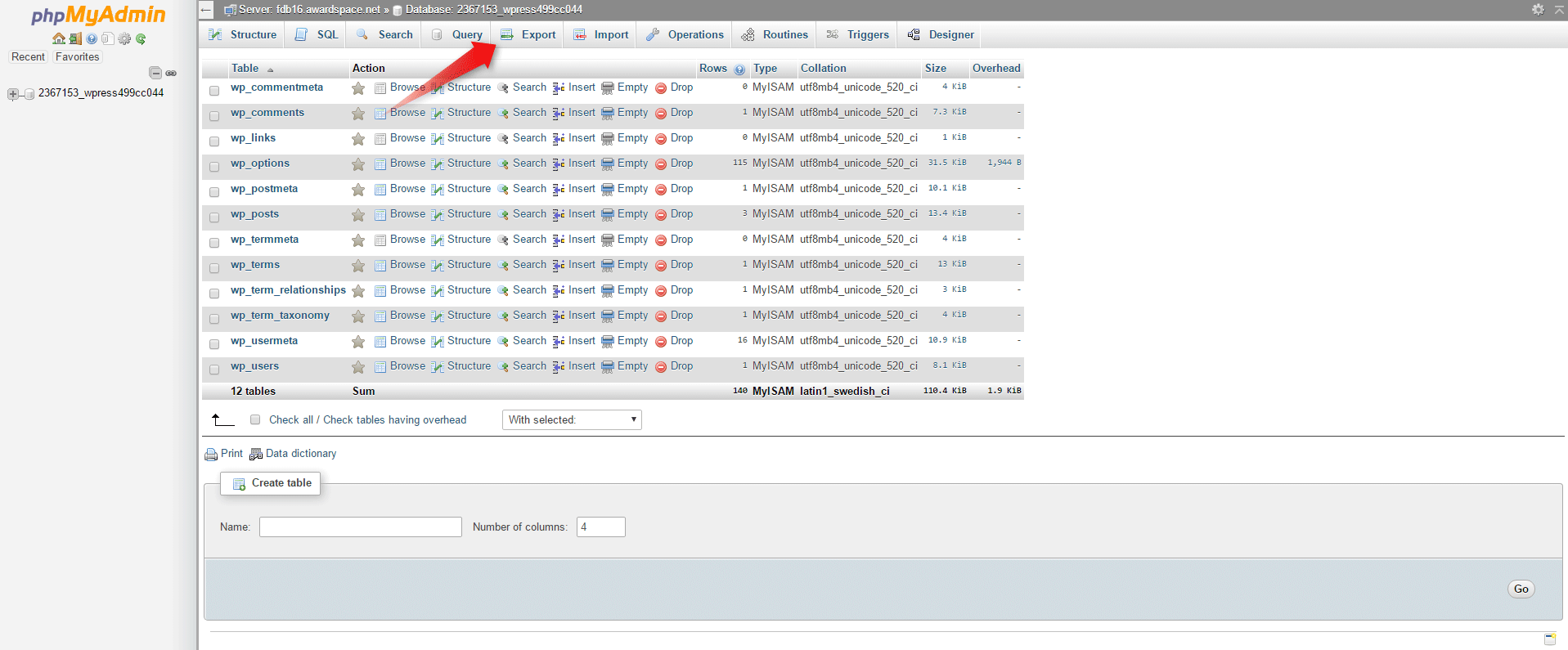Image resolution: width=1568 pixels, height=650 pixels.
Task: Open the phpMyAdmin documentation help icon
Action: point(92,38)
